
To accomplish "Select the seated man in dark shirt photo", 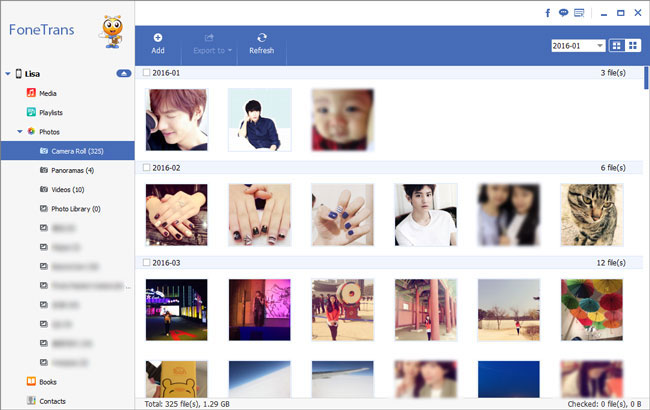I will tap(260, 120).
